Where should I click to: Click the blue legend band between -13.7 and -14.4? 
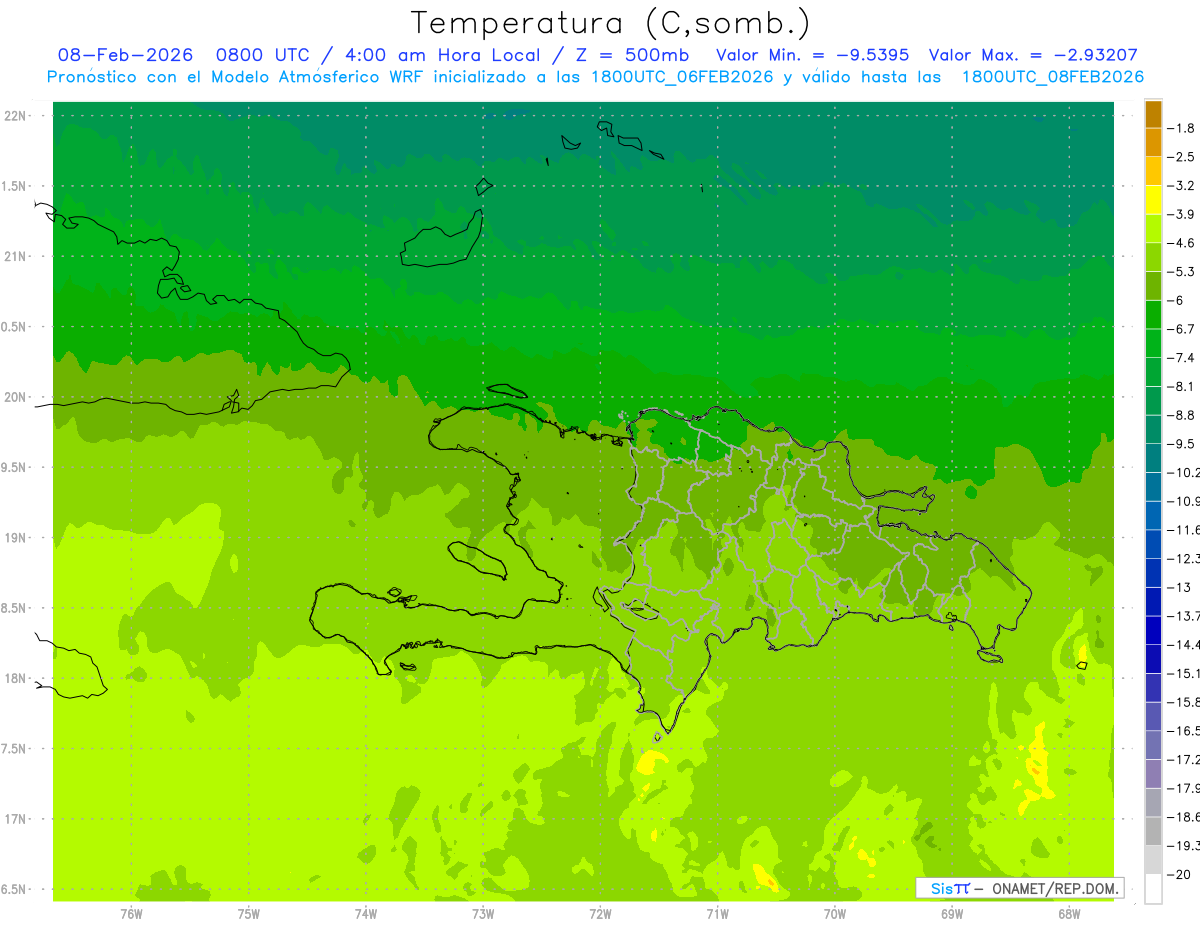point(1153,630)
